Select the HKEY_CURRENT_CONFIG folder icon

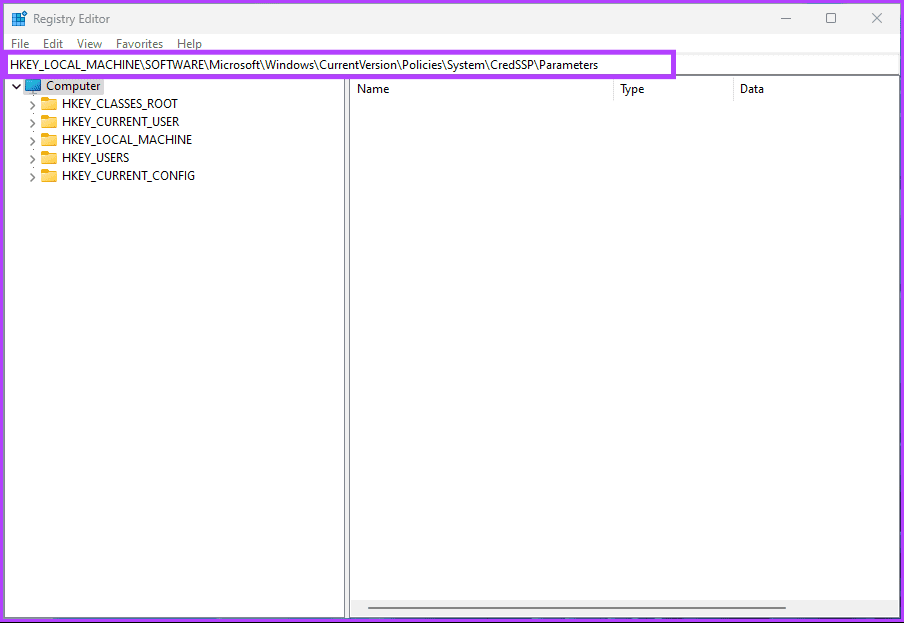point(49,176)
